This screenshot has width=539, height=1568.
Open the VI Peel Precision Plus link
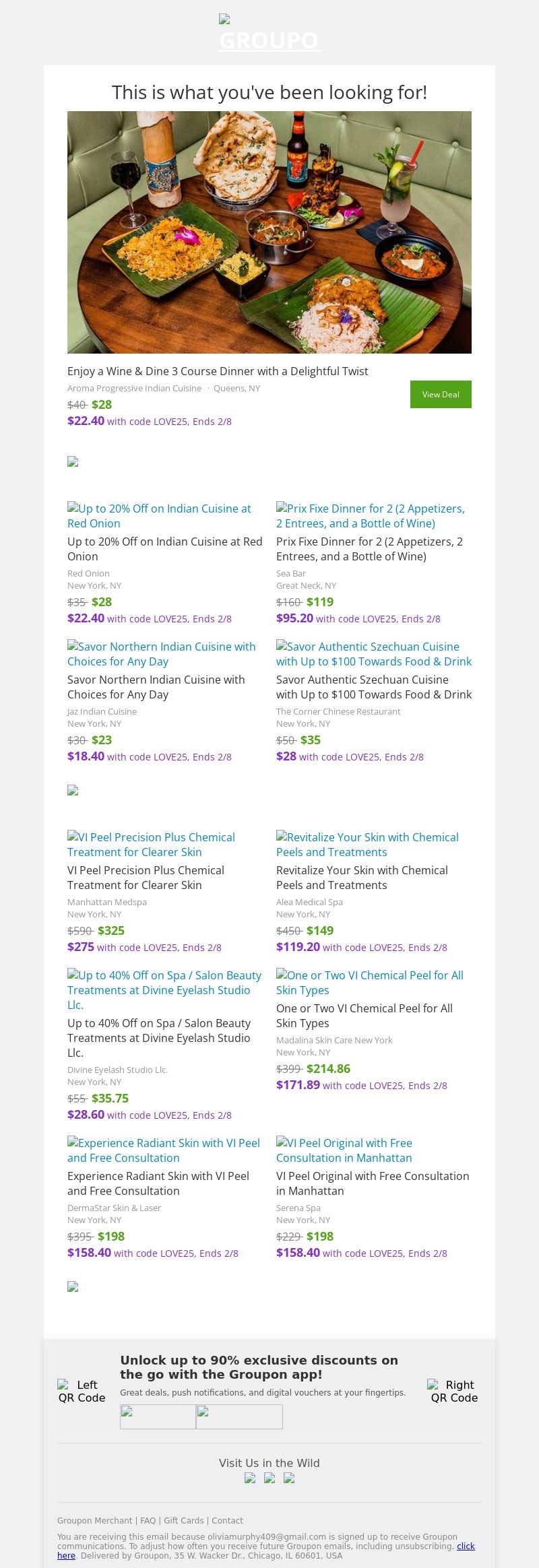click(x=151, y=845)
